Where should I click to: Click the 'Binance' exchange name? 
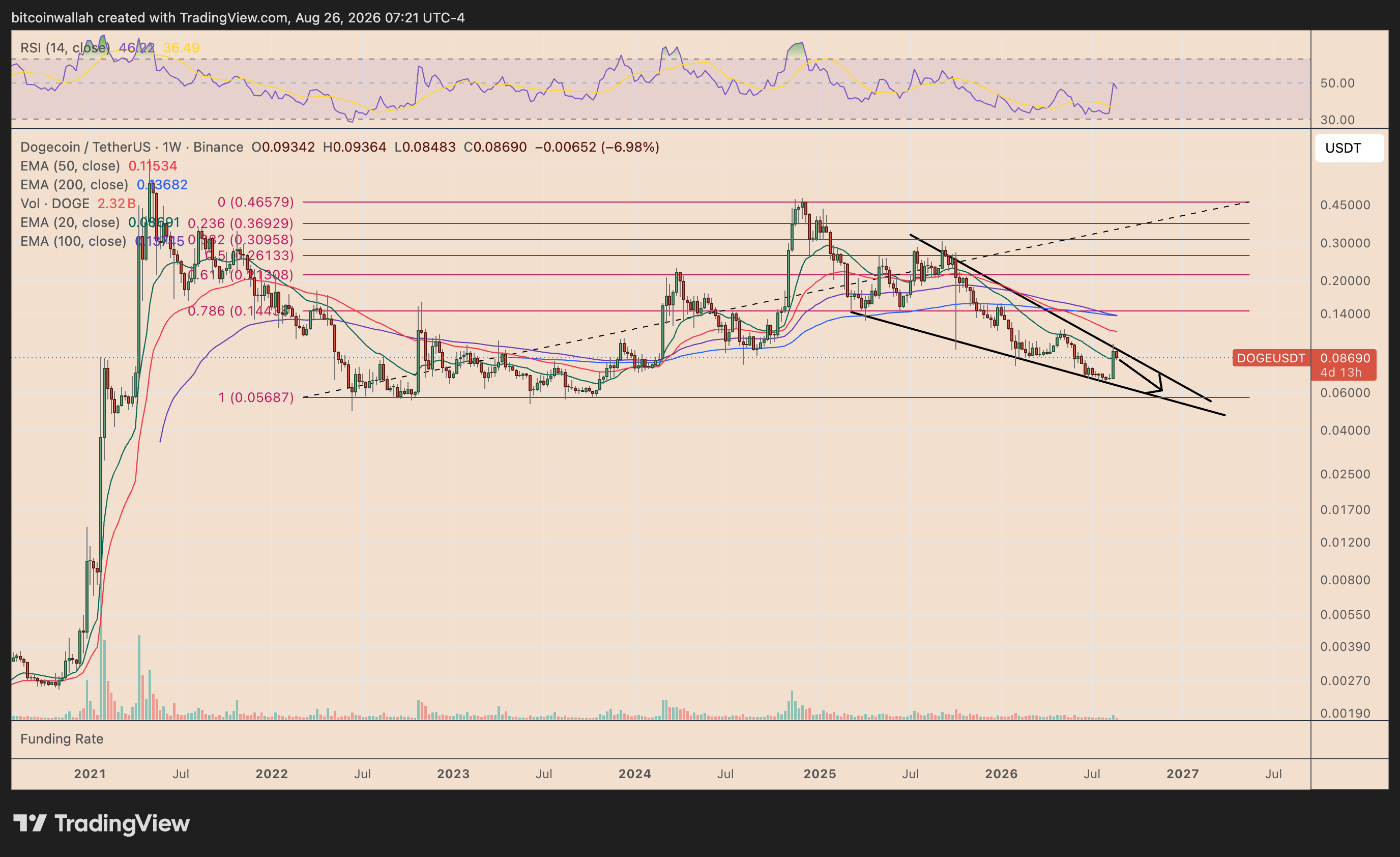[218, 147]
